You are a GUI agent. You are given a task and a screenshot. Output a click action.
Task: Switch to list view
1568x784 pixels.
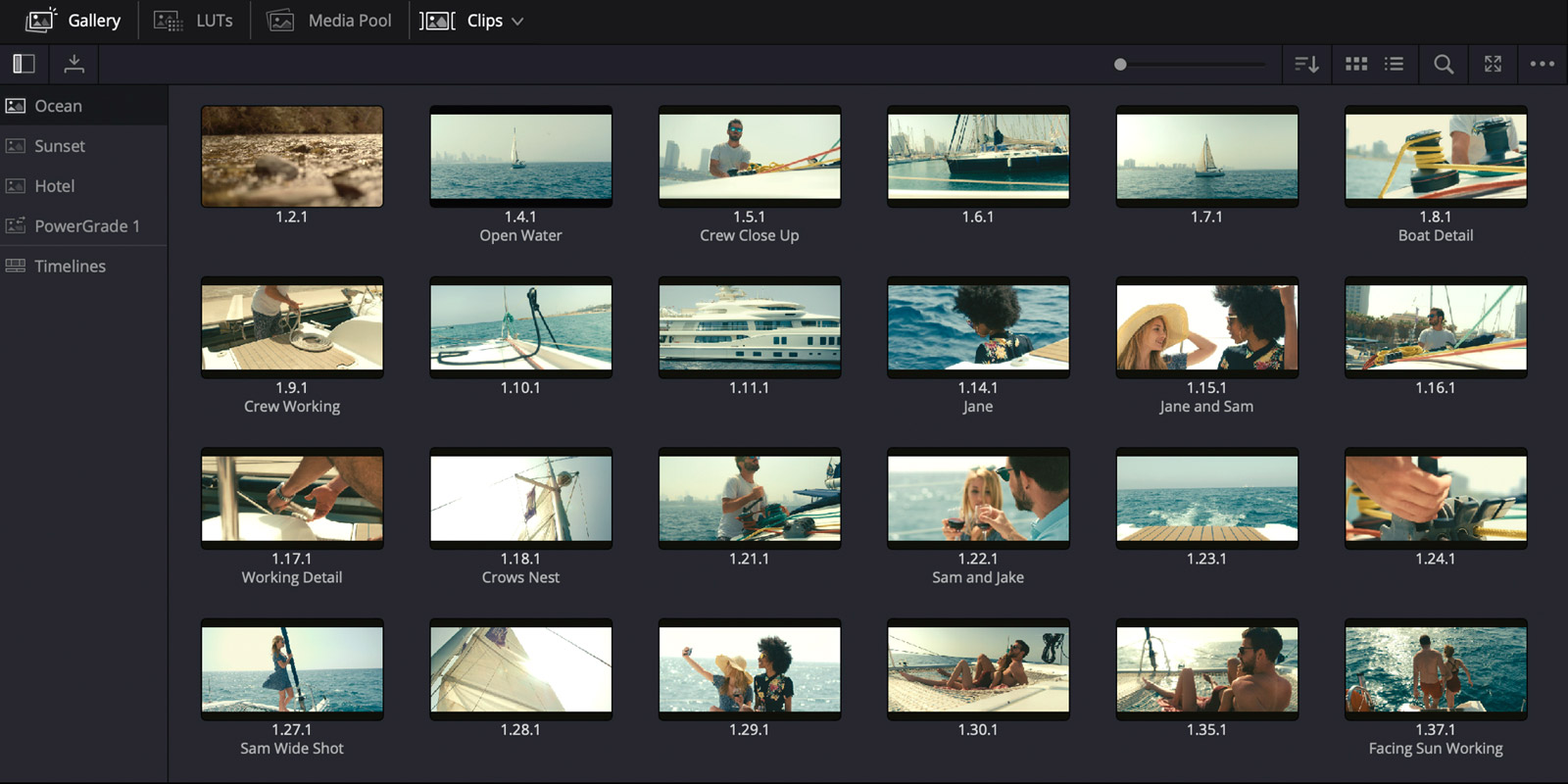1394,64
